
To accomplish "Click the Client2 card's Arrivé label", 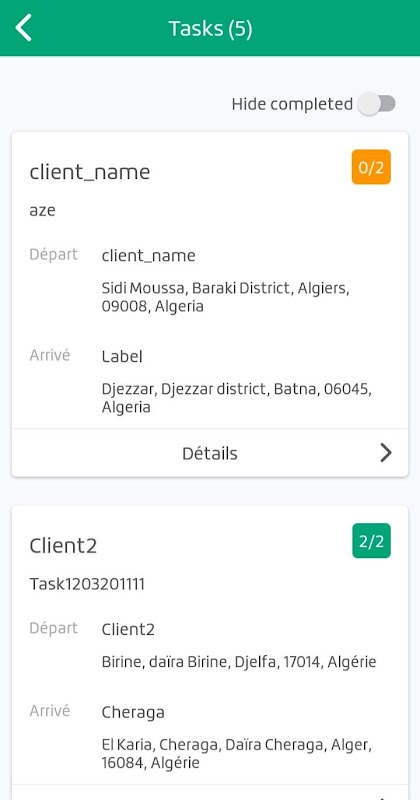I will click(x=50, y=711).
